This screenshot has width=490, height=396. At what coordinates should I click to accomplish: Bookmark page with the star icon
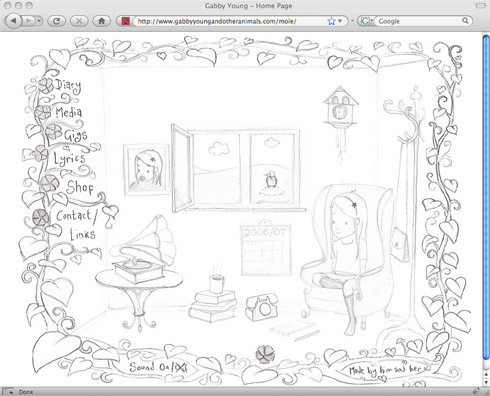click(331, 21)
